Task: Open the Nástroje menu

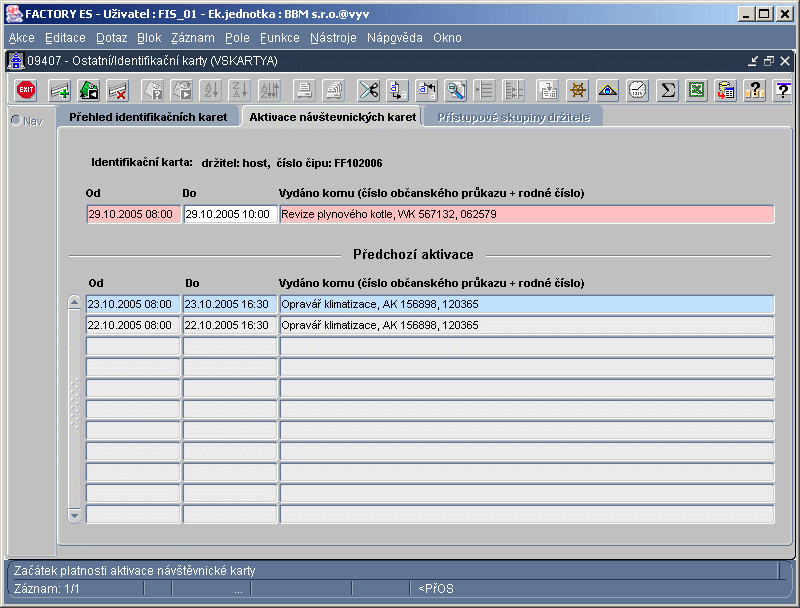Action: (333, 38)
